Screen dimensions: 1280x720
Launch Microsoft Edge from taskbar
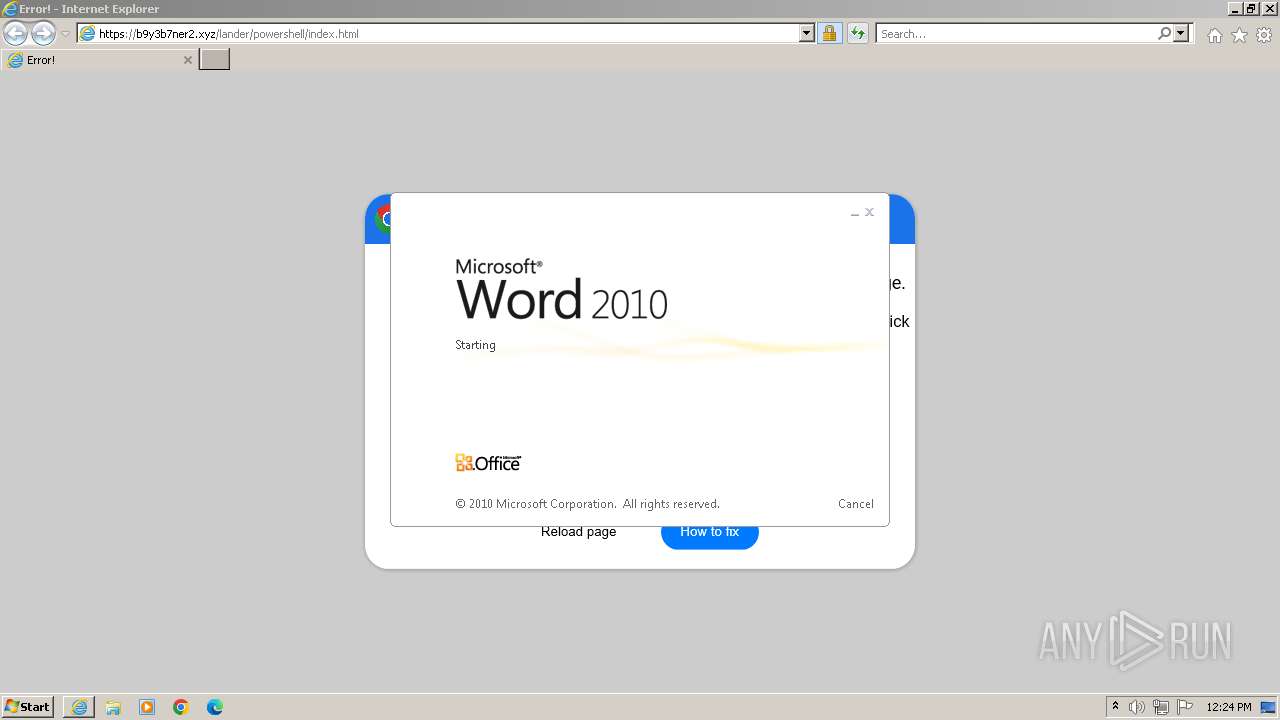coord(215,707)
